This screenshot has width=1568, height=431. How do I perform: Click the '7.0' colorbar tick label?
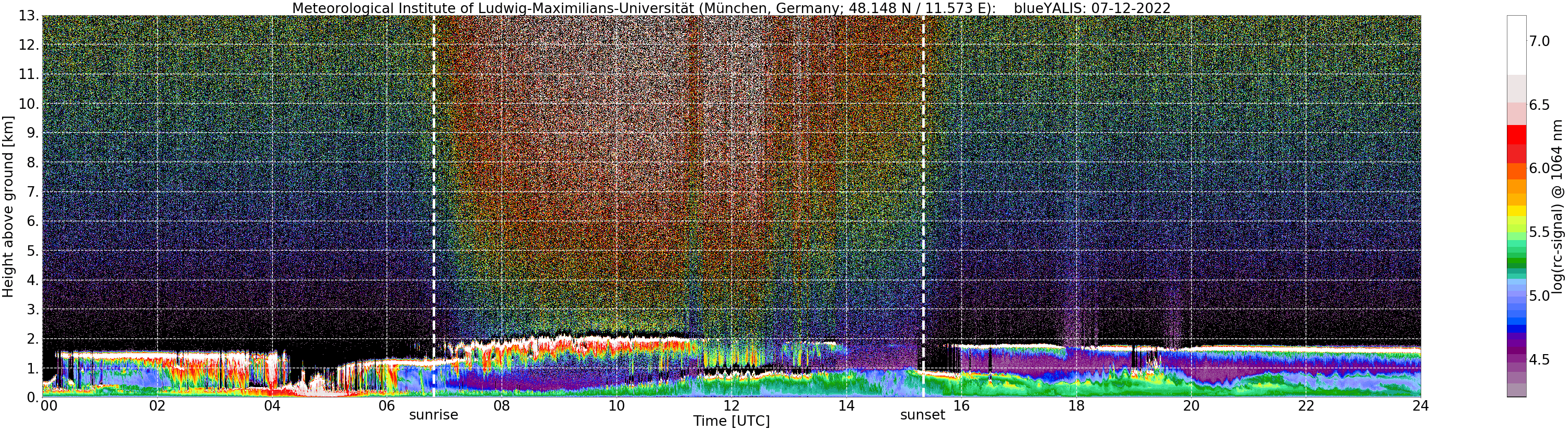(1539, 41)
